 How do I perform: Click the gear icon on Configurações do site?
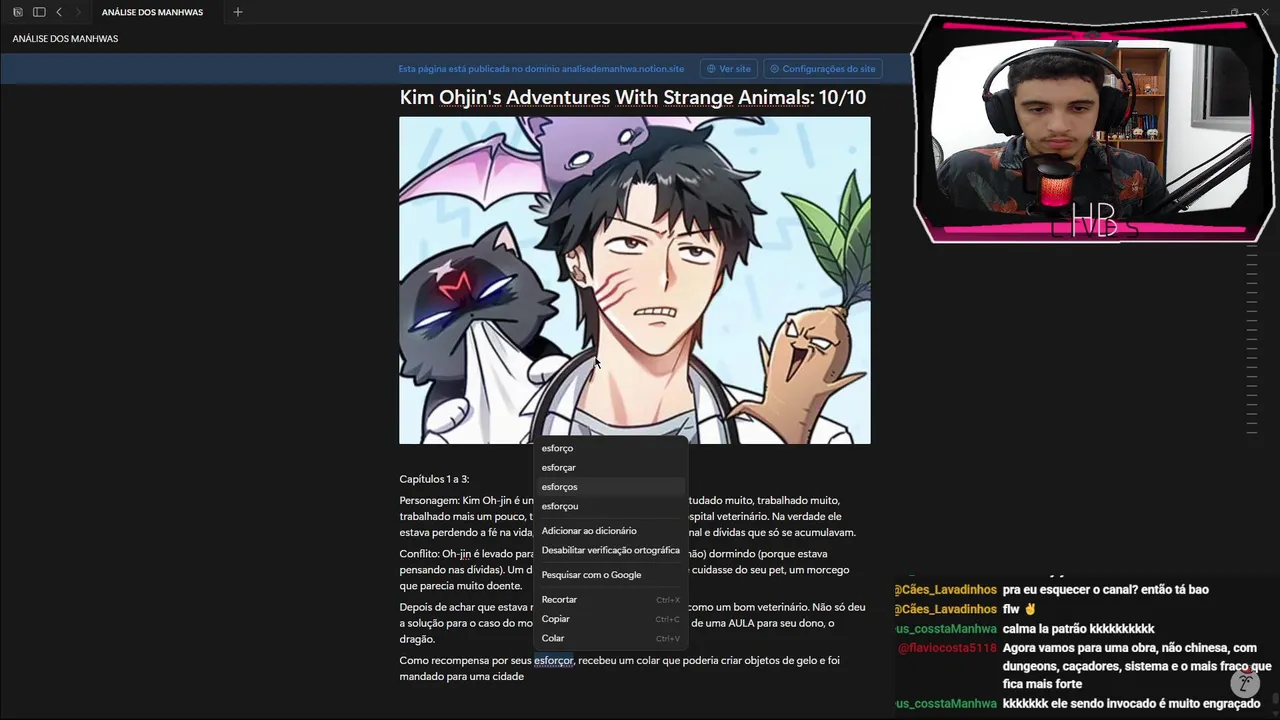(774, 69)
